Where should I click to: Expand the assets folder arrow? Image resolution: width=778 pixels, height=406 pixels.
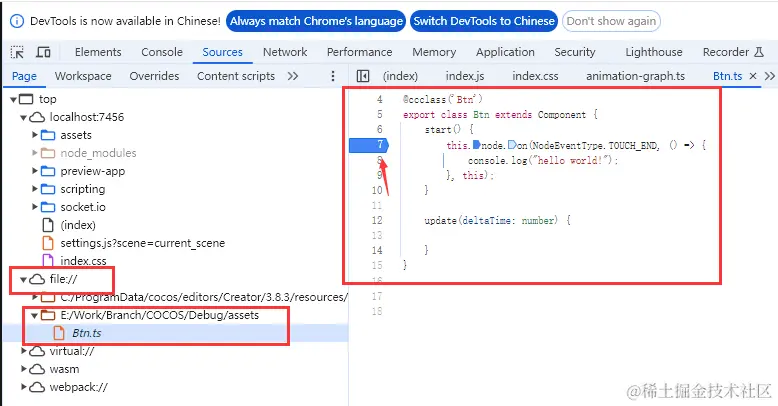point(35,135)
